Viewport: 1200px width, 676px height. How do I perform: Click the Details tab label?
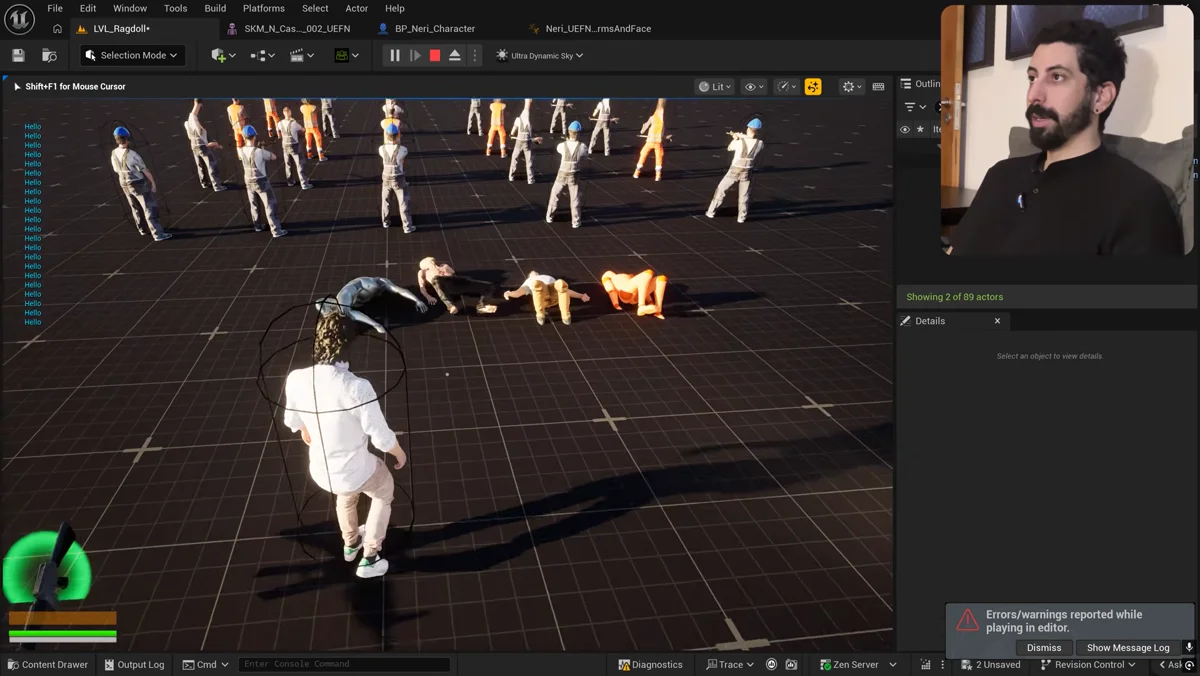(x=930, y=321)
